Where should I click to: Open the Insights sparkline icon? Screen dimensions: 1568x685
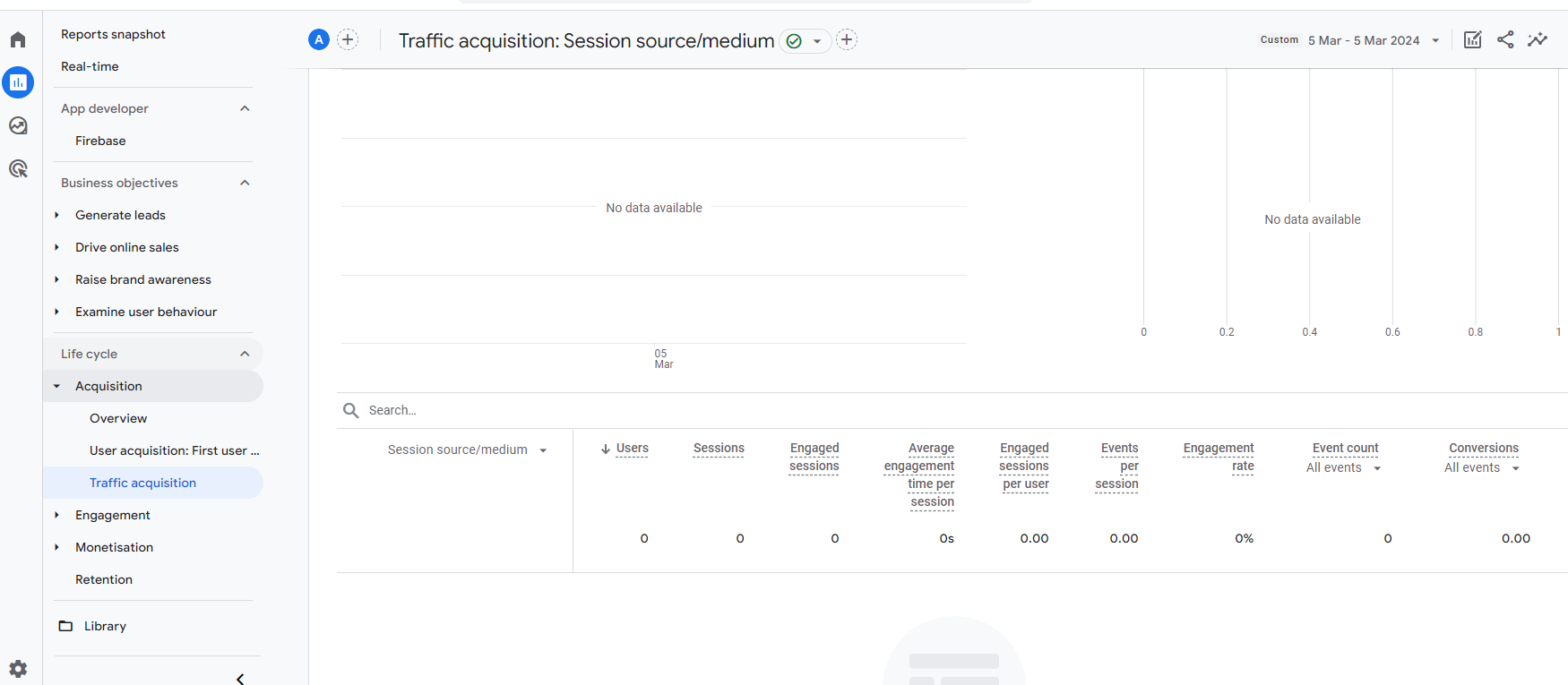pyautogui.click(x=1538, y=40)
